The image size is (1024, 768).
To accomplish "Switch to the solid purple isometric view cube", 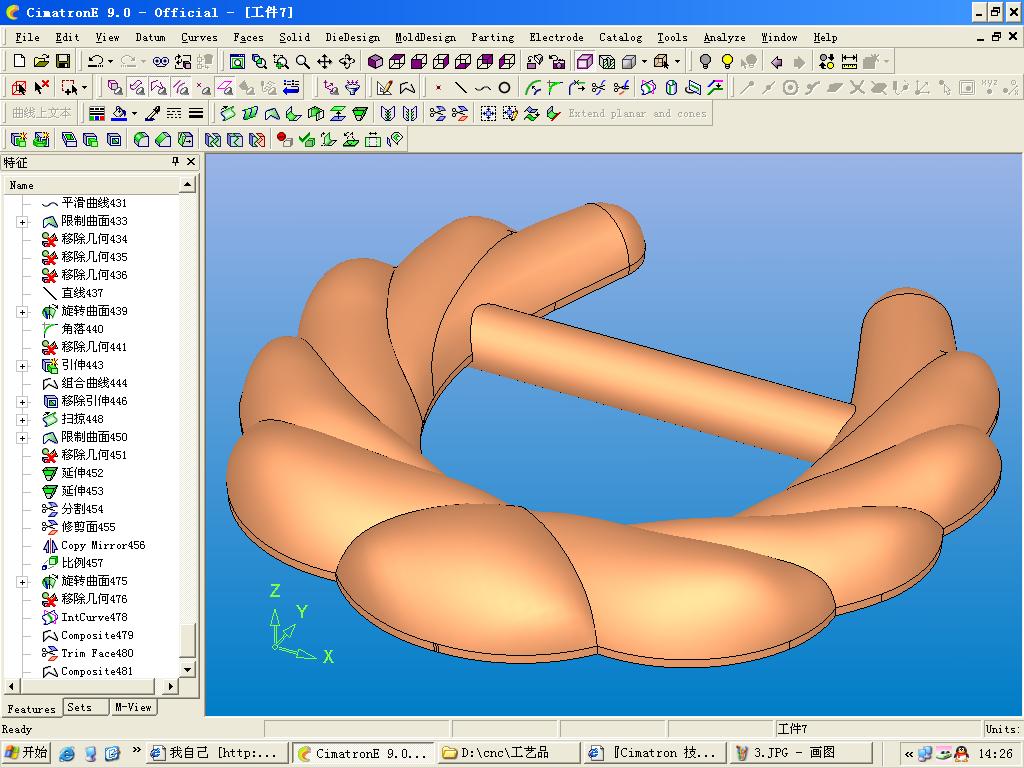I will (x=376, y=61).
